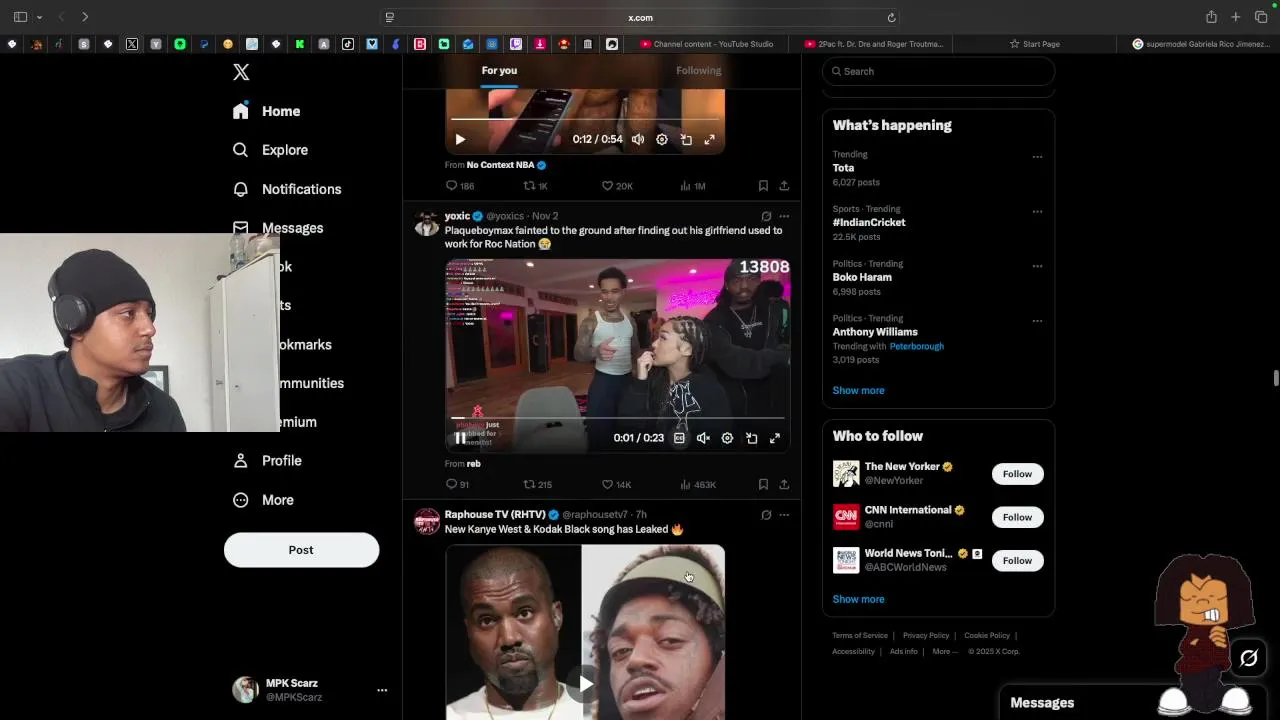Play the No Context NBA video

[460, 140]
